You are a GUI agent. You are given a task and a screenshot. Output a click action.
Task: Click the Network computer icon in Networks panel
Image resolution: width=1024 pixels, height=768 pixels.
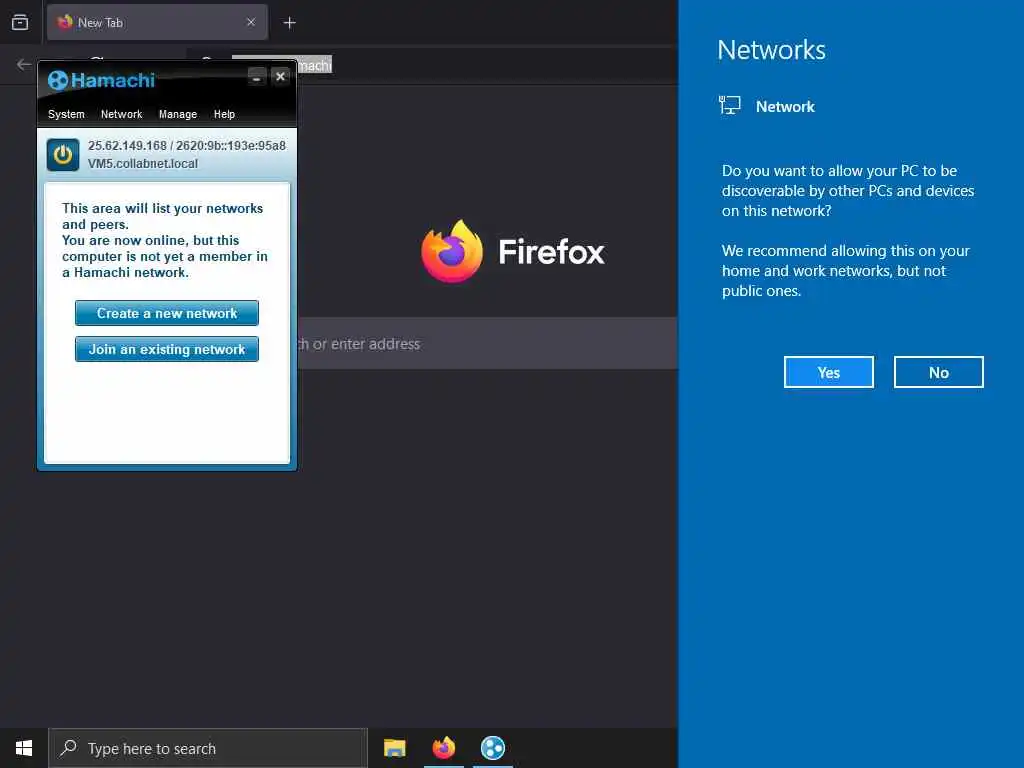(729, 105)
